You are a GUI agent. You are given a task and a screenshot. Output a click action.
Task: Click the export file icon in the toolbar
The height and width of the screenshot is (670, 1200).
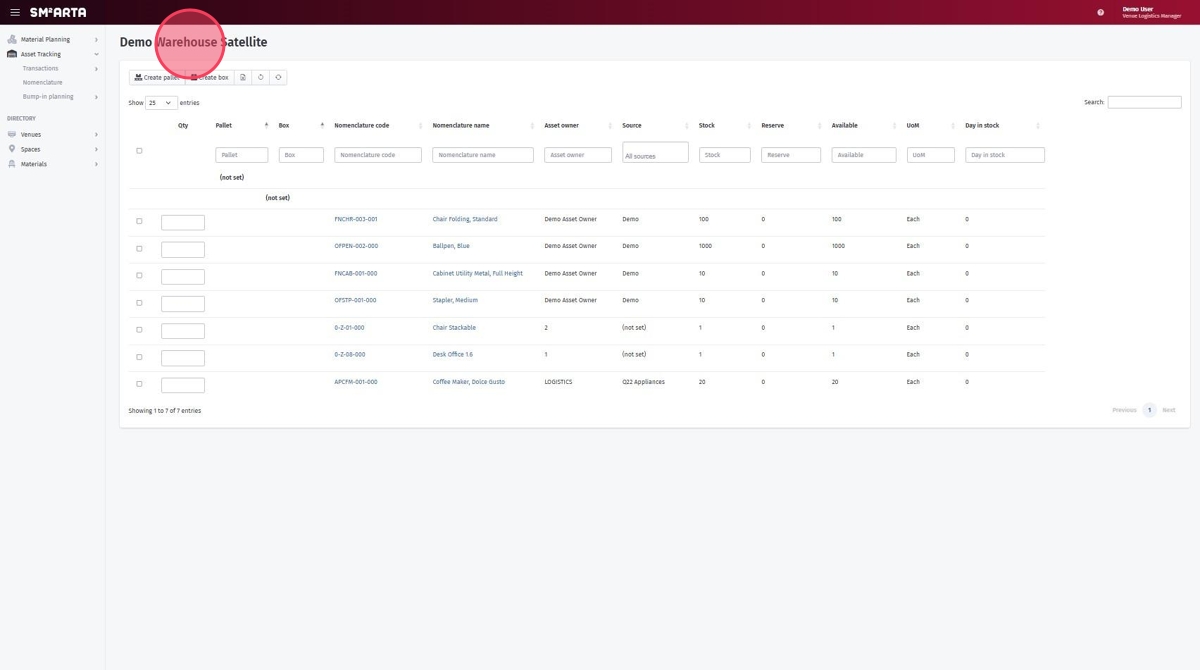click(241, 76)
